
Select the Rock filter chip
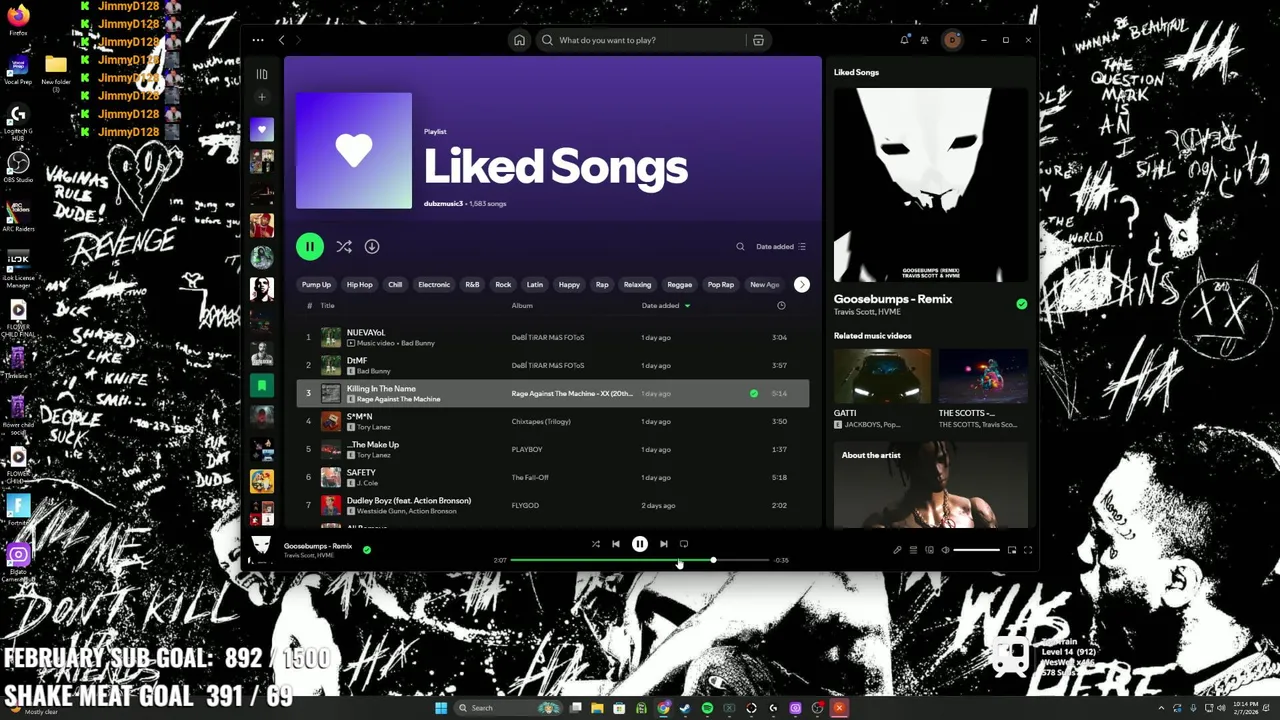click(503, 285)
